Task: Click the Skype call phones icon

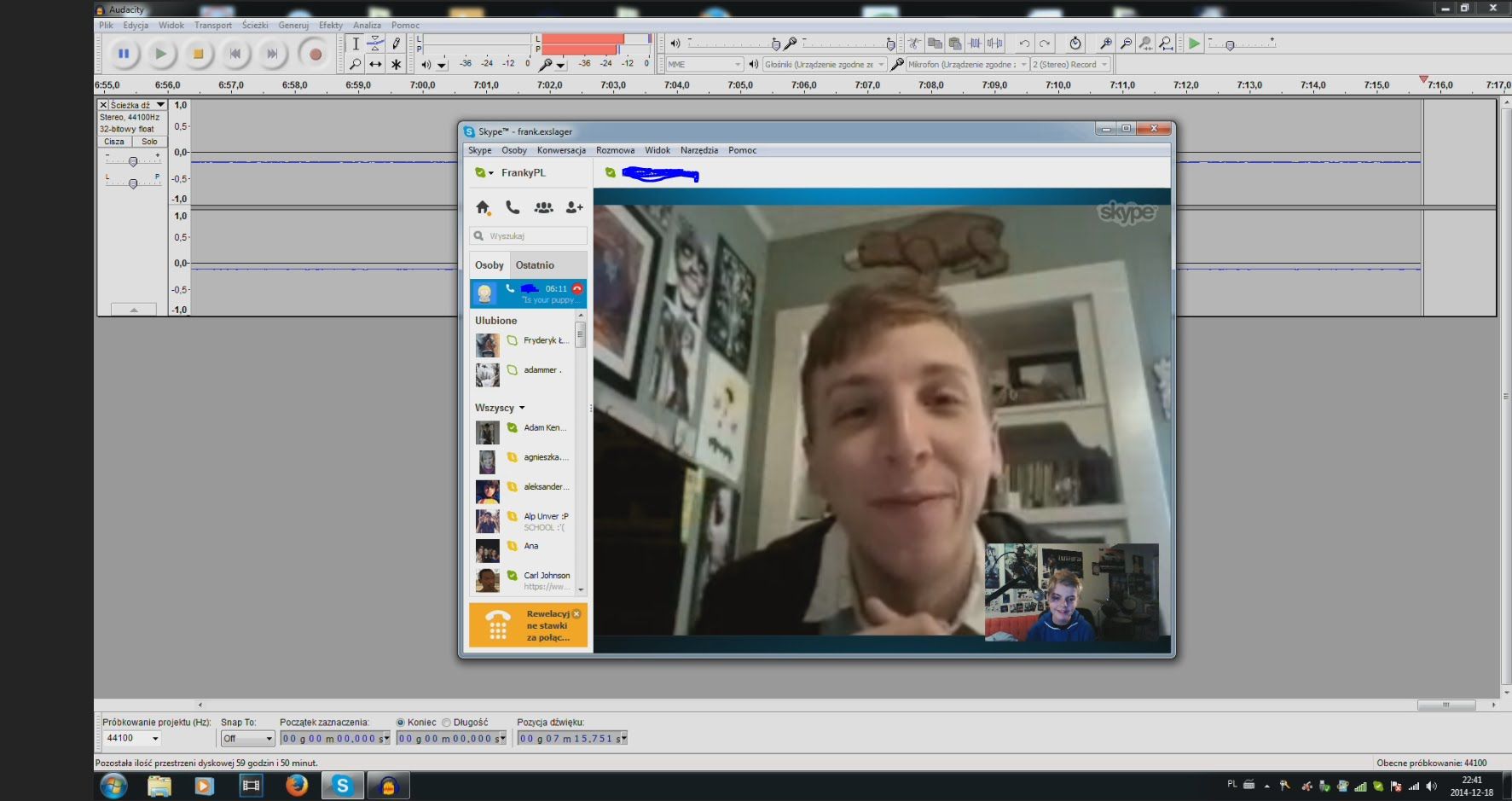Action: point(513,207)
